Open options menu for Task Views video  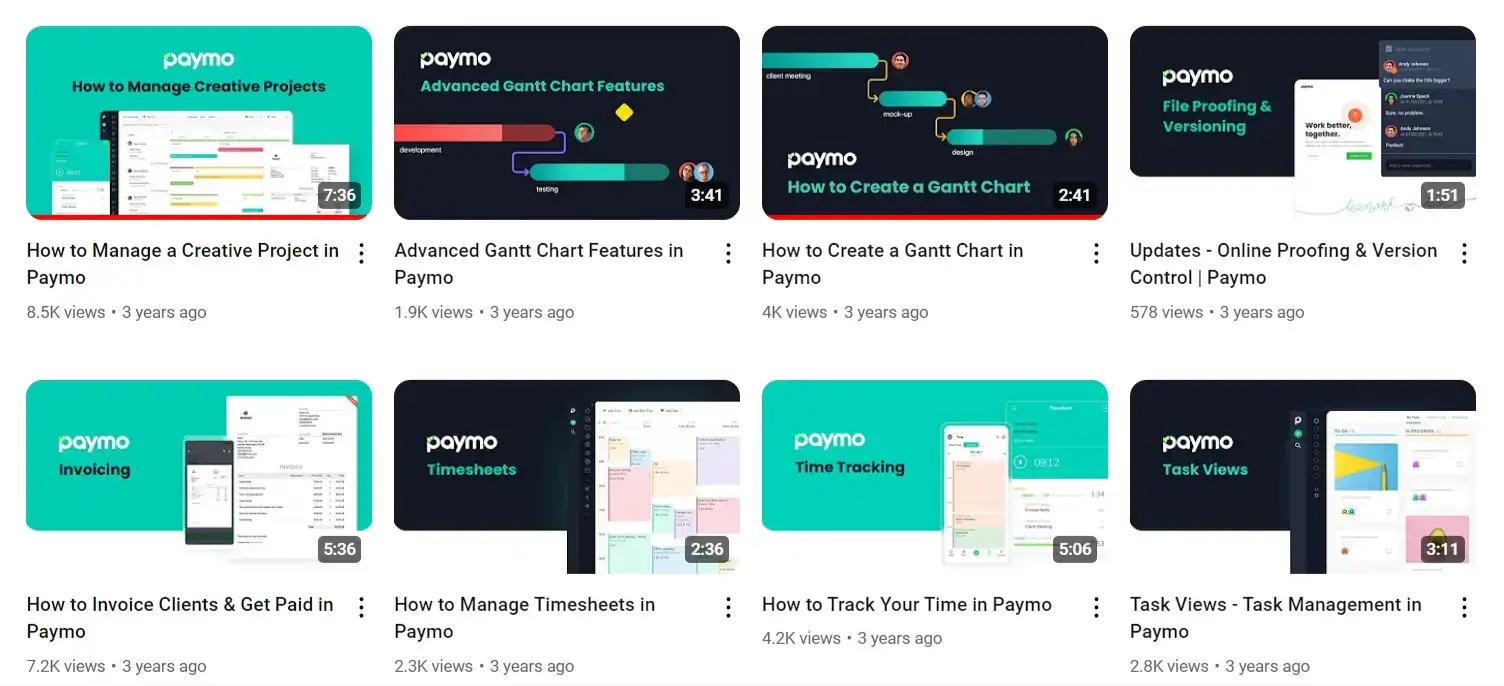1465,607
